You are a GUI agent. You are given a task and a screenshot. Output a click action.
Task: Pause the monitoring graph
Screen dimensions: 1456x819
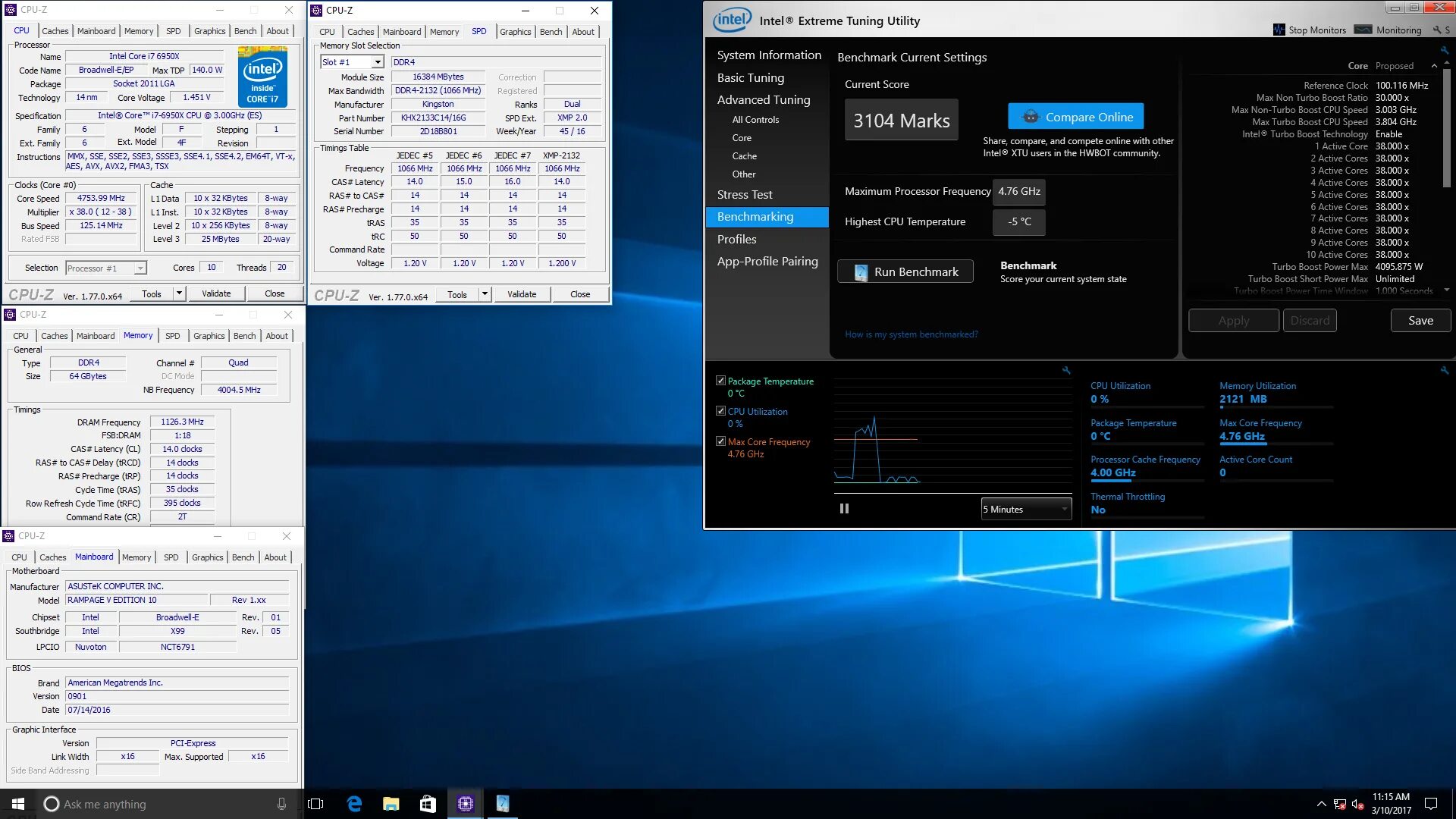coord(844,509)
